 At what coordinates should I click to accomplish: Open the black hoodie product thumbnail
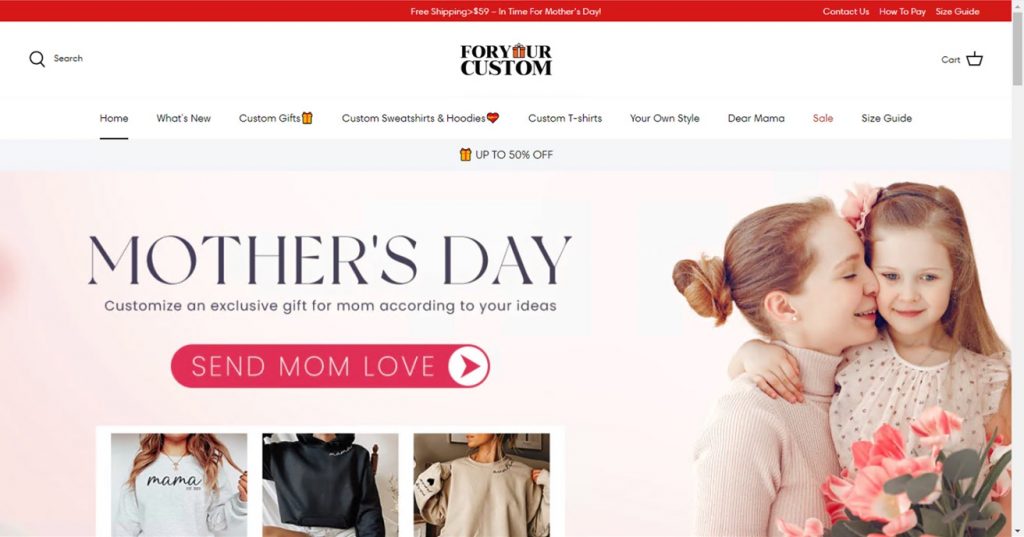(330, 485)
